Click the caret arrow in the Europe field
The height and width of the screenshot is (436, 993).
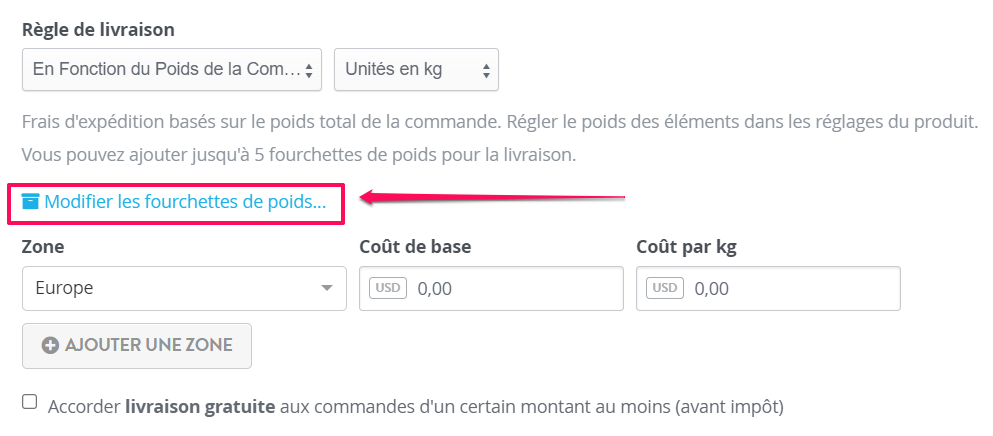(327, 288)
